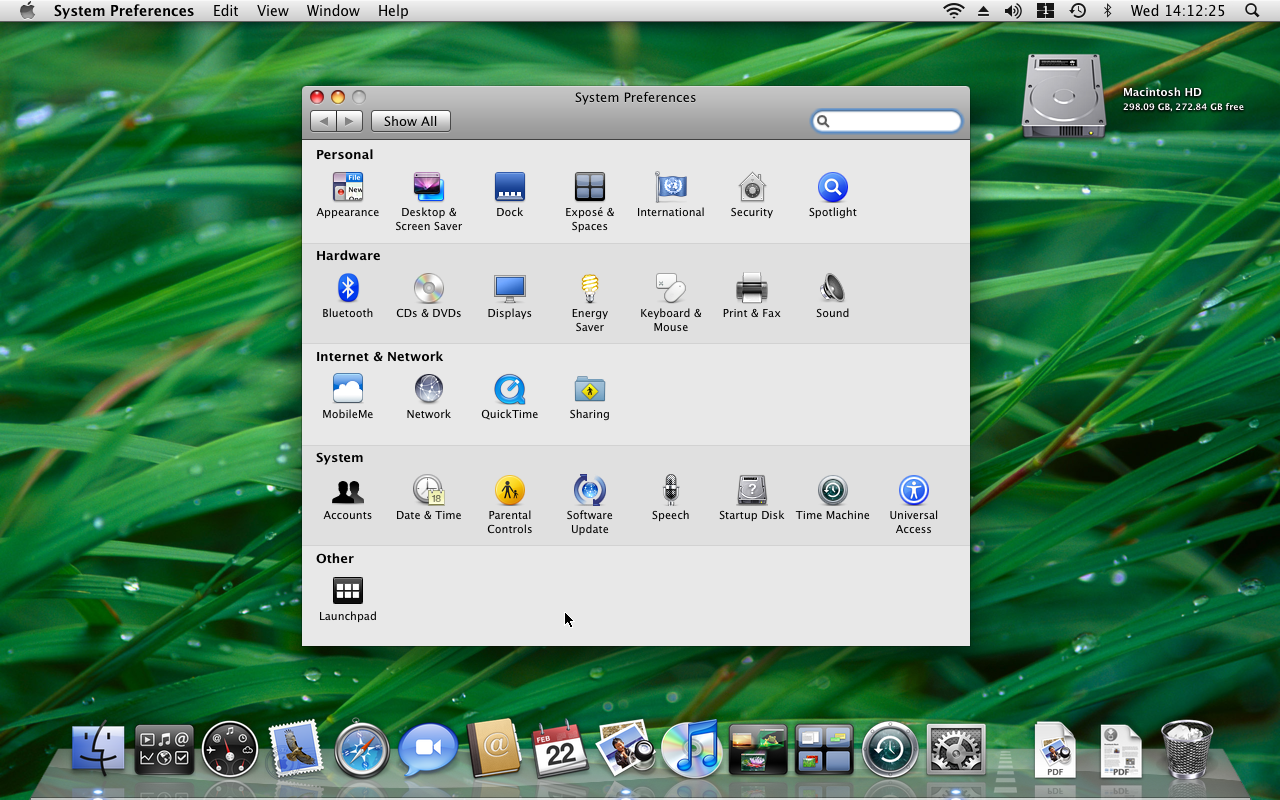Click the back navigation arrow
1280x800 pixels.
(x=323, y=121)
